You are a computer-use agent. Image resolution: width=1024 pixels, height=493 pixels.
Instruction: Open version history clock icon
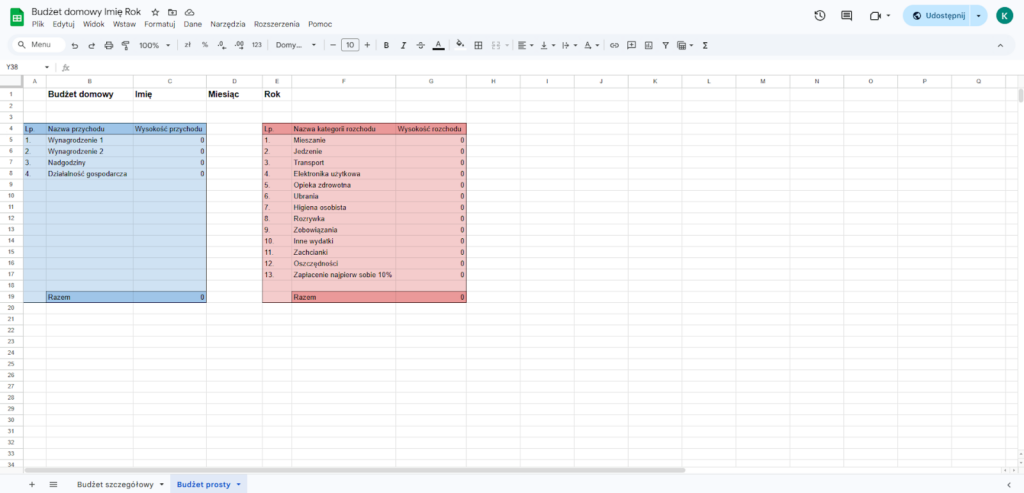820,16
